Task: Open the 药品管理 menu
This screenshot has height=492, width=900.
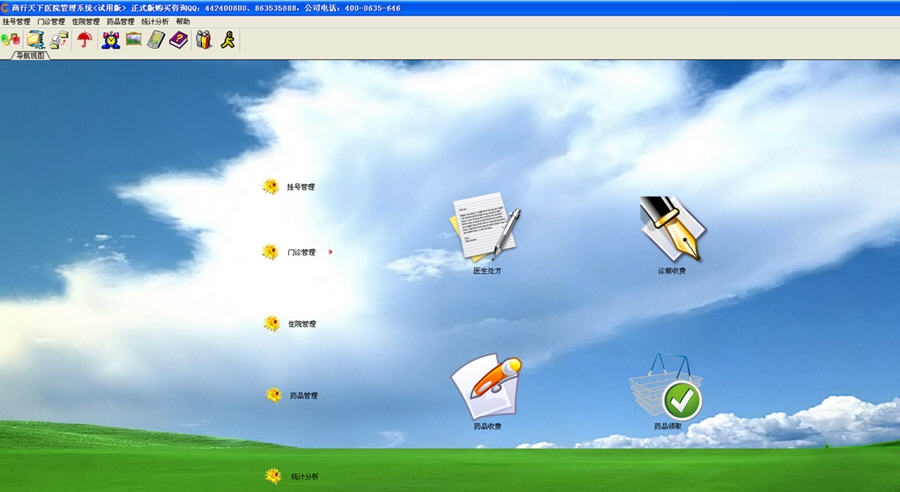Action: pyautogui.click(x=121, y=22)
